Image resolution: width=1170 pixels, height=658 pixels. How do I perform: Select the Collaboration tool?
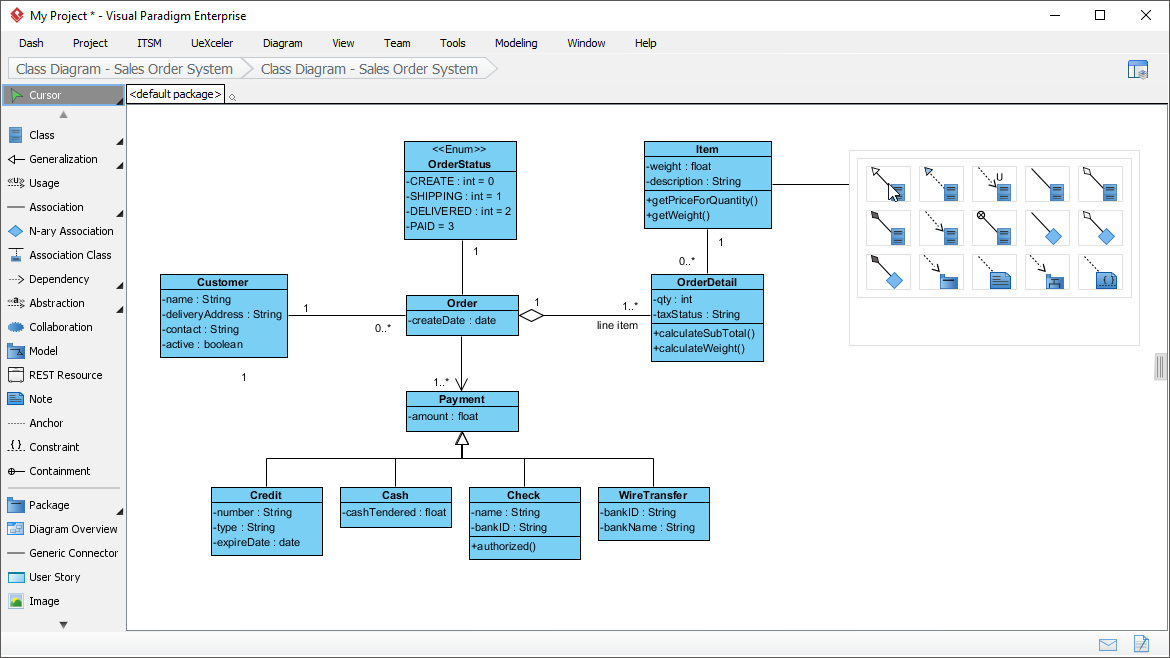pos(63,327)
